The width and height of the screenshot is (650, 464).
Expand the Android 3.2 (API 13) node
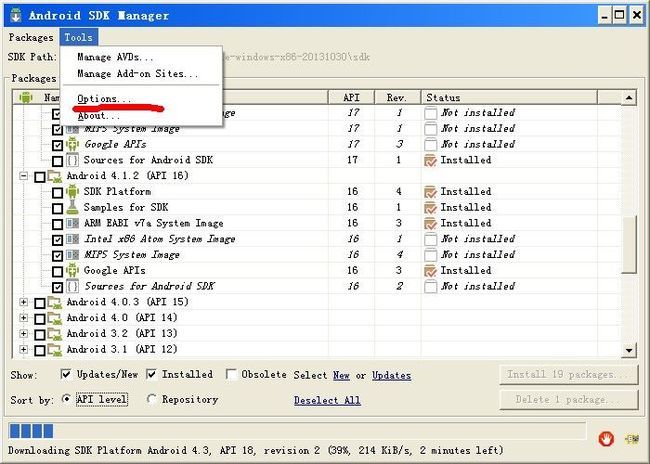coord(24,333)
